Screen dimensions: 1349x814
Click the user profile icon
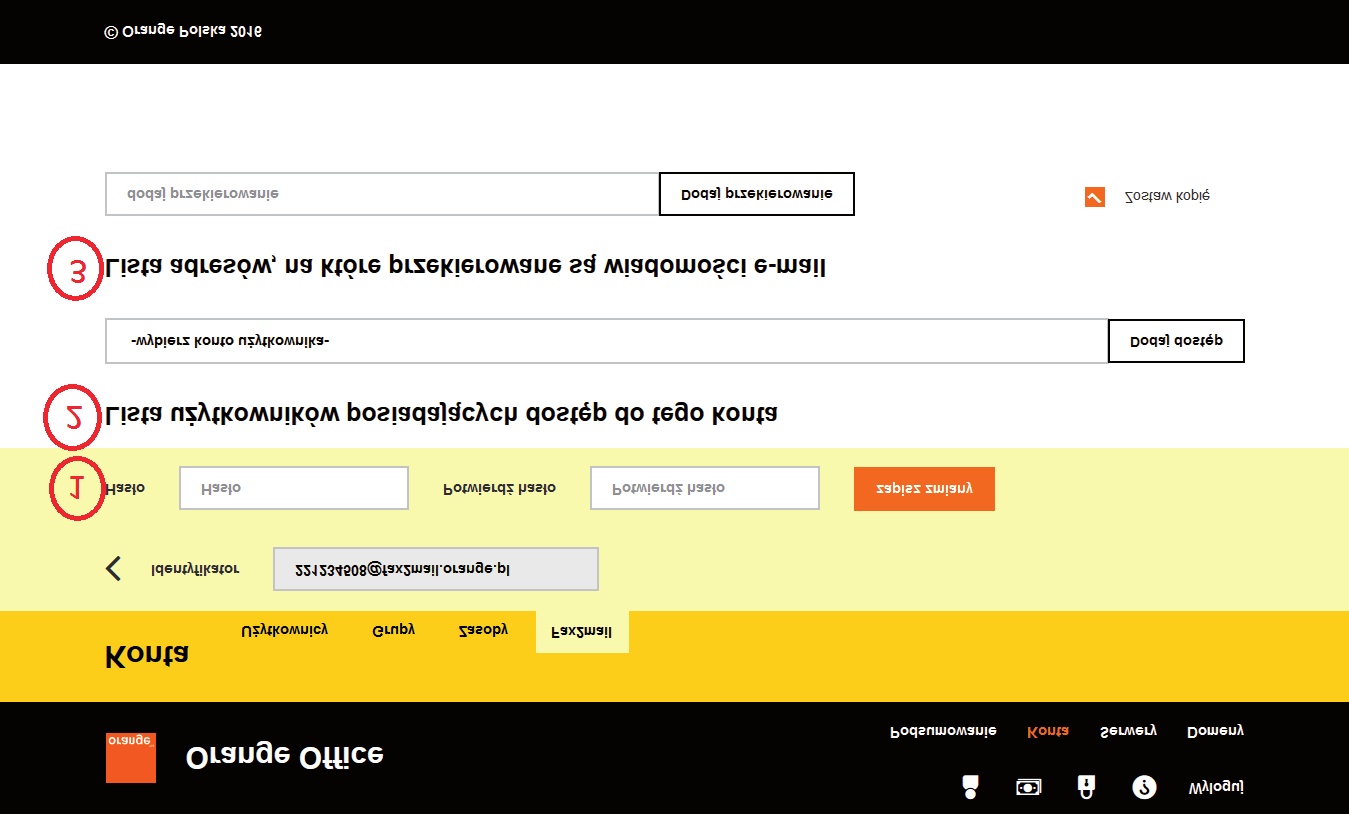click(x=969, y=787)
